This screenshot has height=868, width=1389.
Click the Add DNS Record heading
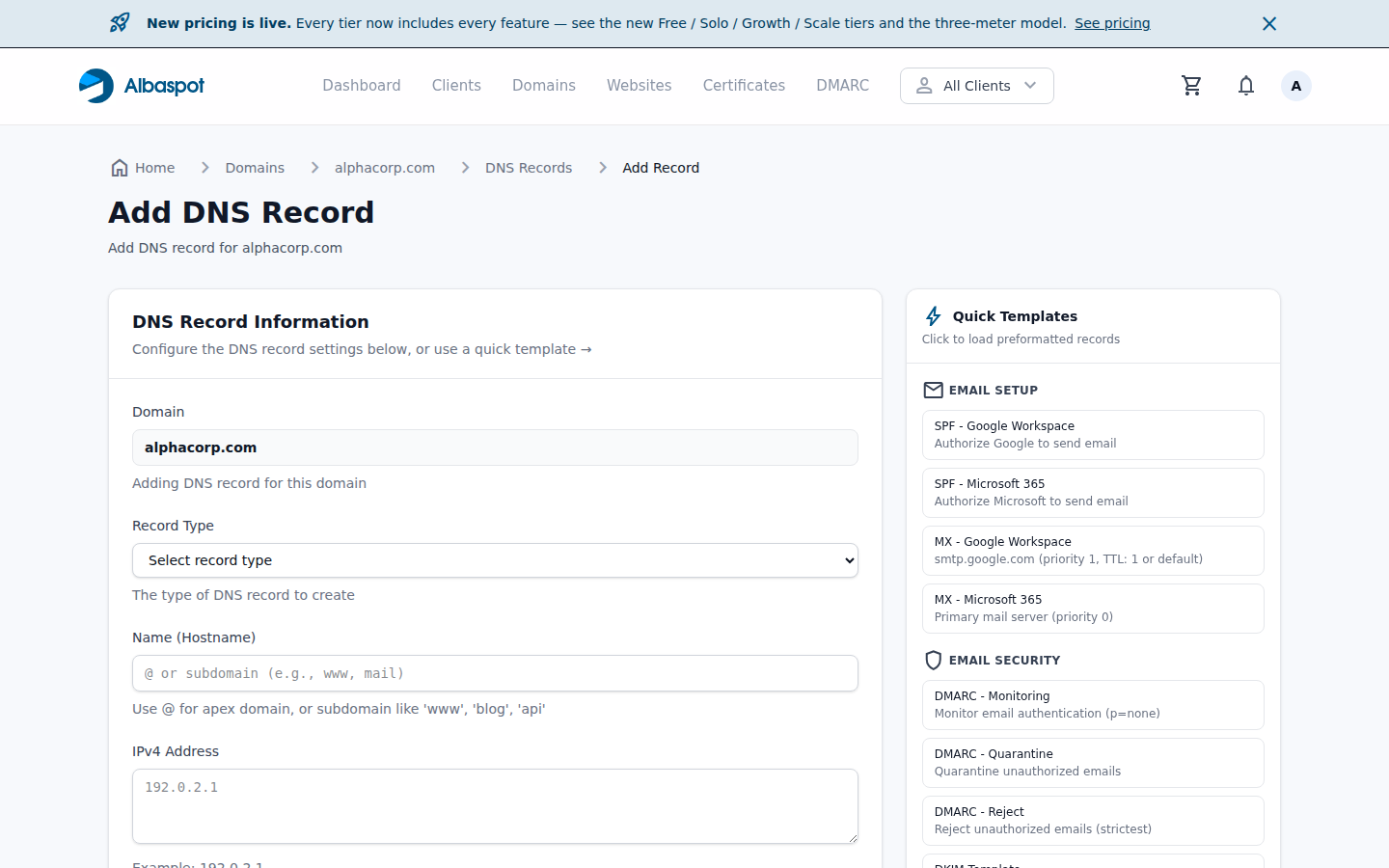pos(241,212)
